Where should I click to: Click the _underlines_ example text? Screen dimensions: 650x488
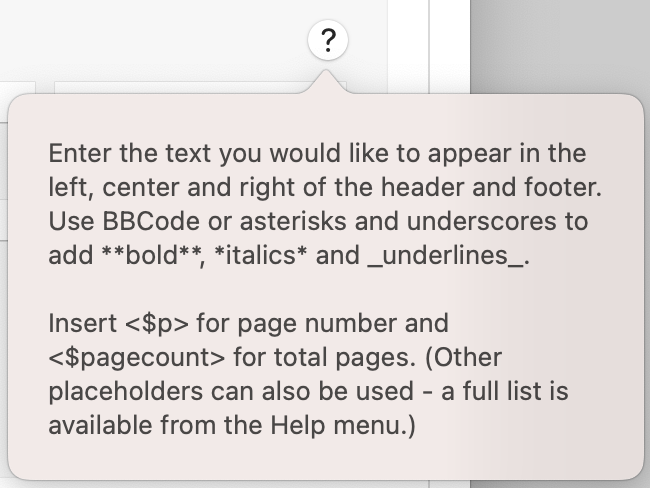click(x=446, y=256)
